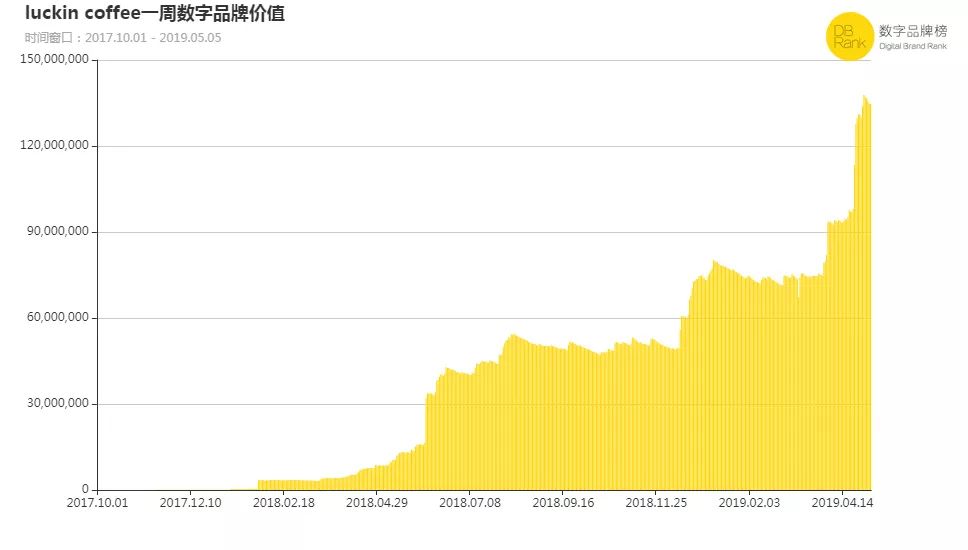Image resolution: width=968 pixels, height=550 pixels.
Task: Click the x-axis date 2017.10.01
Action: pos(98,502)
